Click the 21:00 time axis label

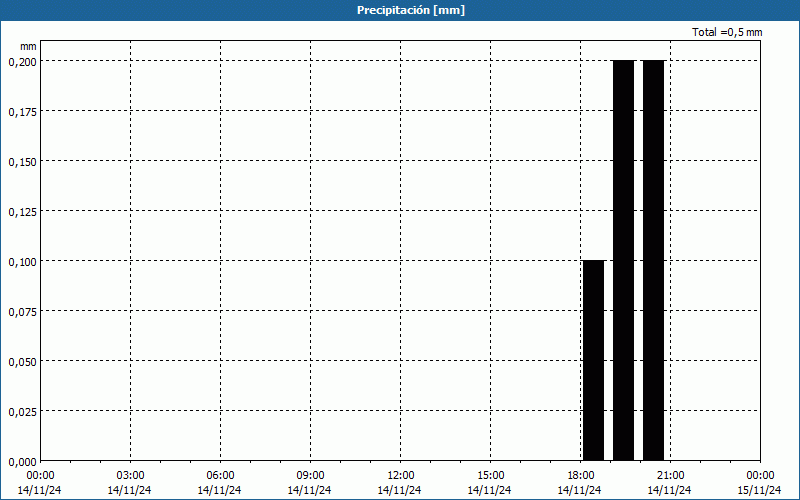tap(670, 476)
